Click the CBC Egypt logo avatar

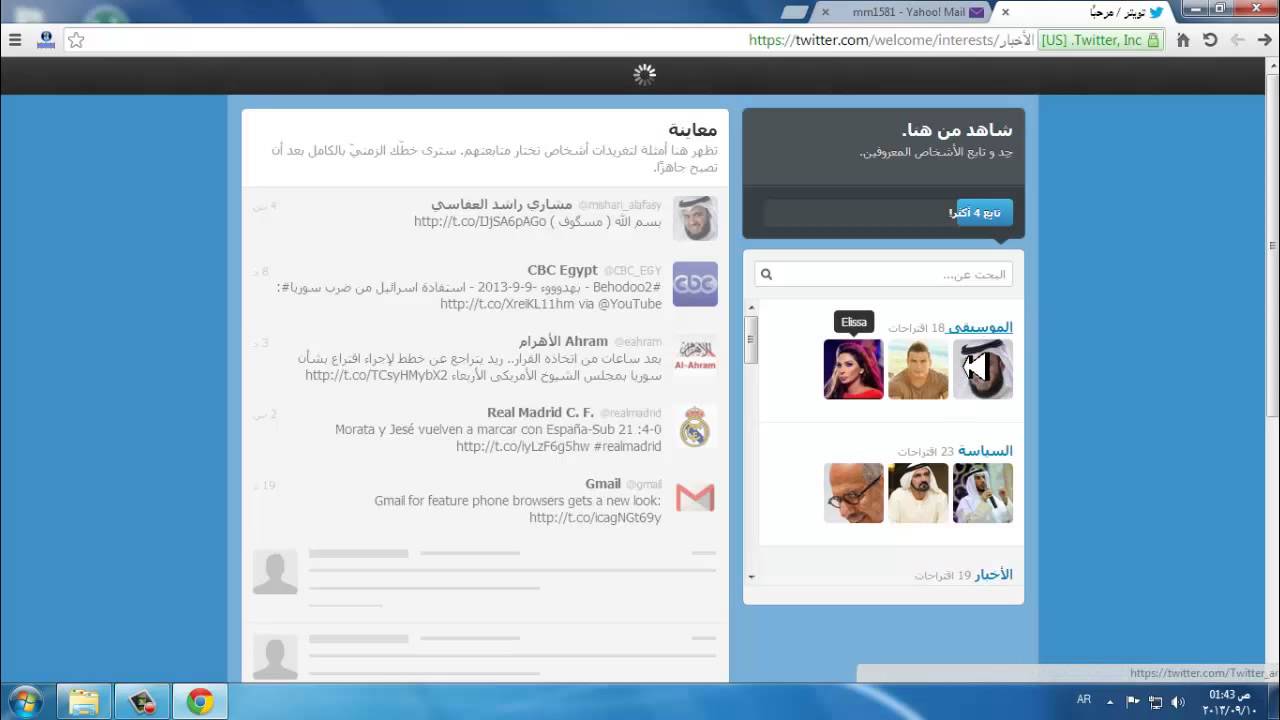point(695,284)
